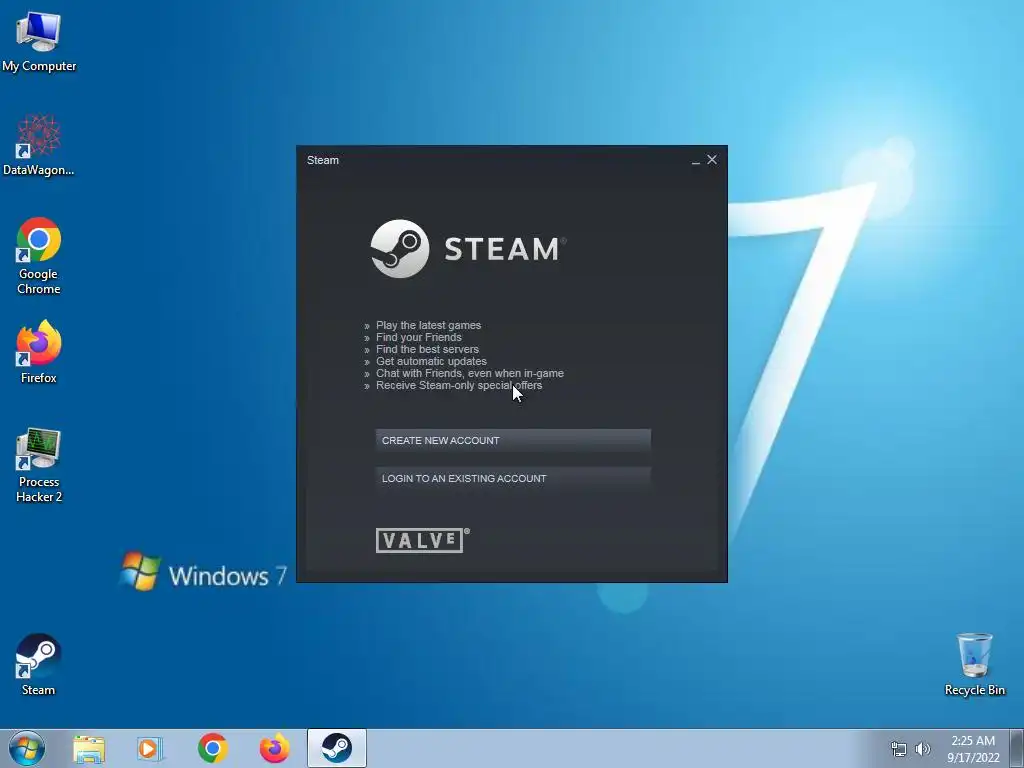This screenshot has height=768, width=1024.
Task: Open the network tray icon
Action: tap(899, 749)
